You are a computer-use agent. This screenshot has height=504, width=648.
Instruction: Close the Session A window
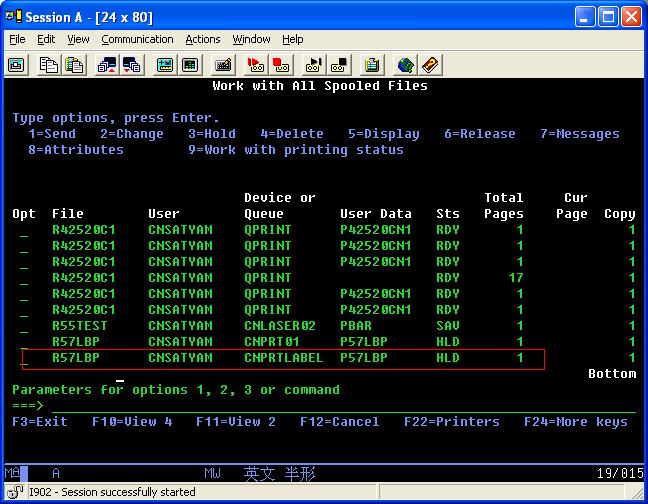coord(631,17)
